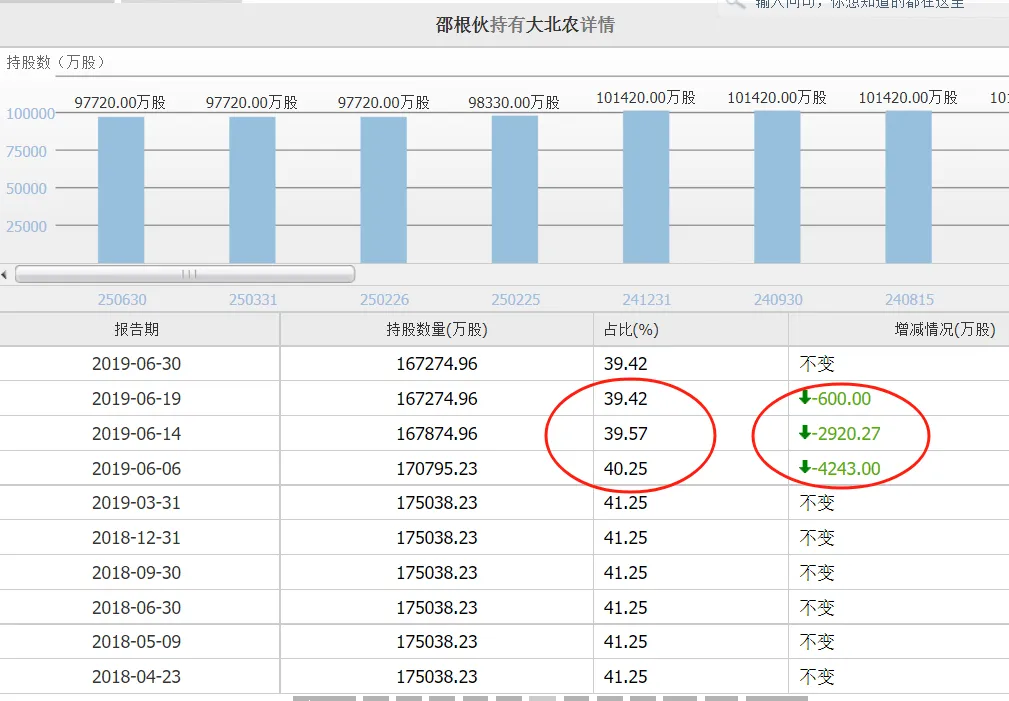Click the 25000 y-axis value
The image size is (1009, 701).
26,227
